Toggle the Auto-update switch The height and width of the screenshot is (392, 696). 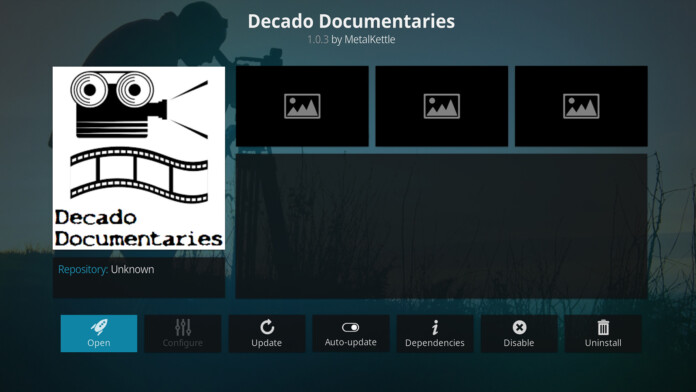(351, 327)
